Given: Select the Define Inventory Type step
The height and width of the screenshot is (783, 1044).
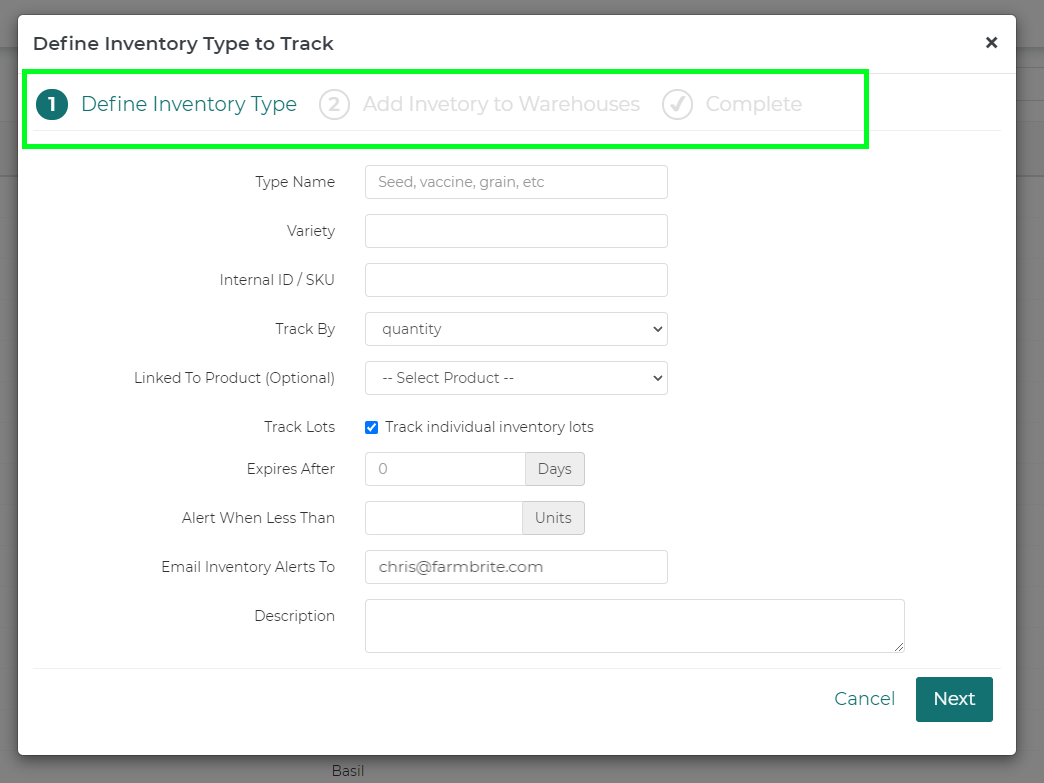Looking at the screenshot, I should (x=189, y=105).
